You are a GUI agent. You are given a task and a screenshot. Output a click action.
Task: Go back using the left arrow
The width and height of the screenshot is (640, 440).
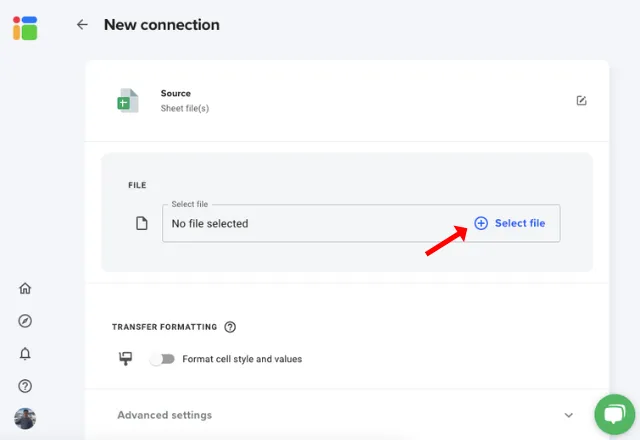(82, 24)
